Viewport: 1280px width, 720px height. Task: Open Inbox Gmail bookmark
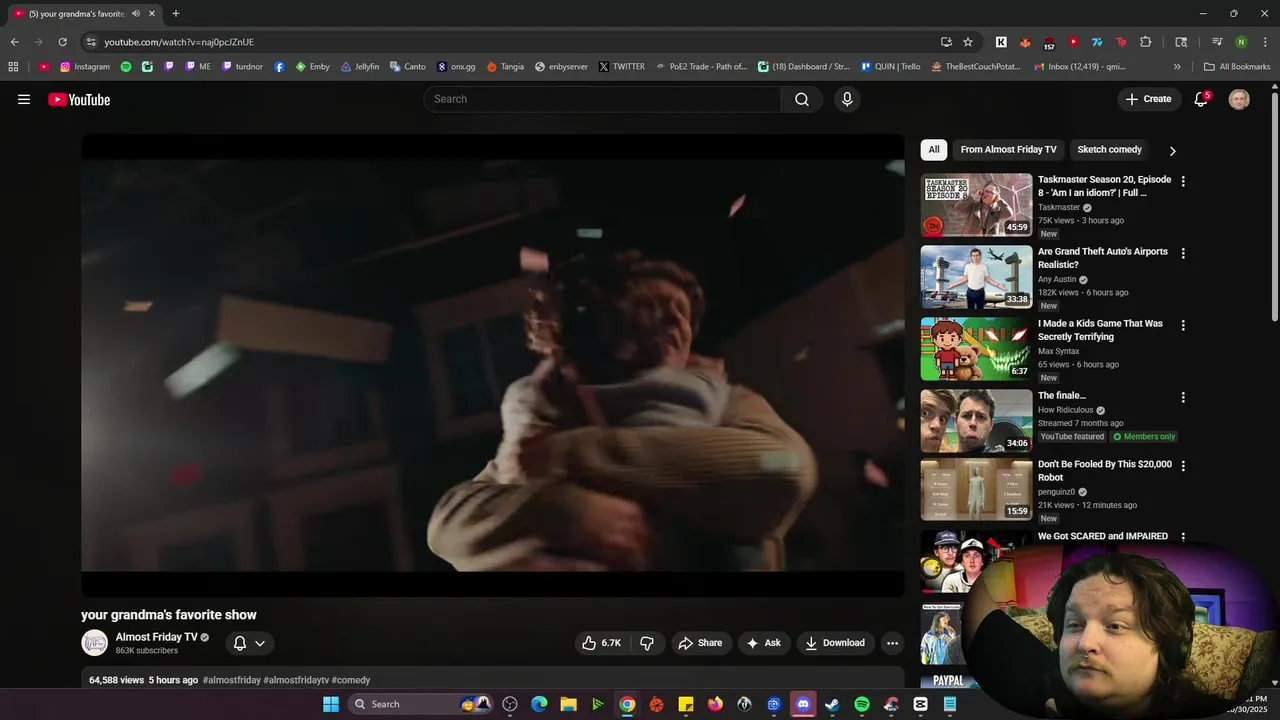point(1080,67)
